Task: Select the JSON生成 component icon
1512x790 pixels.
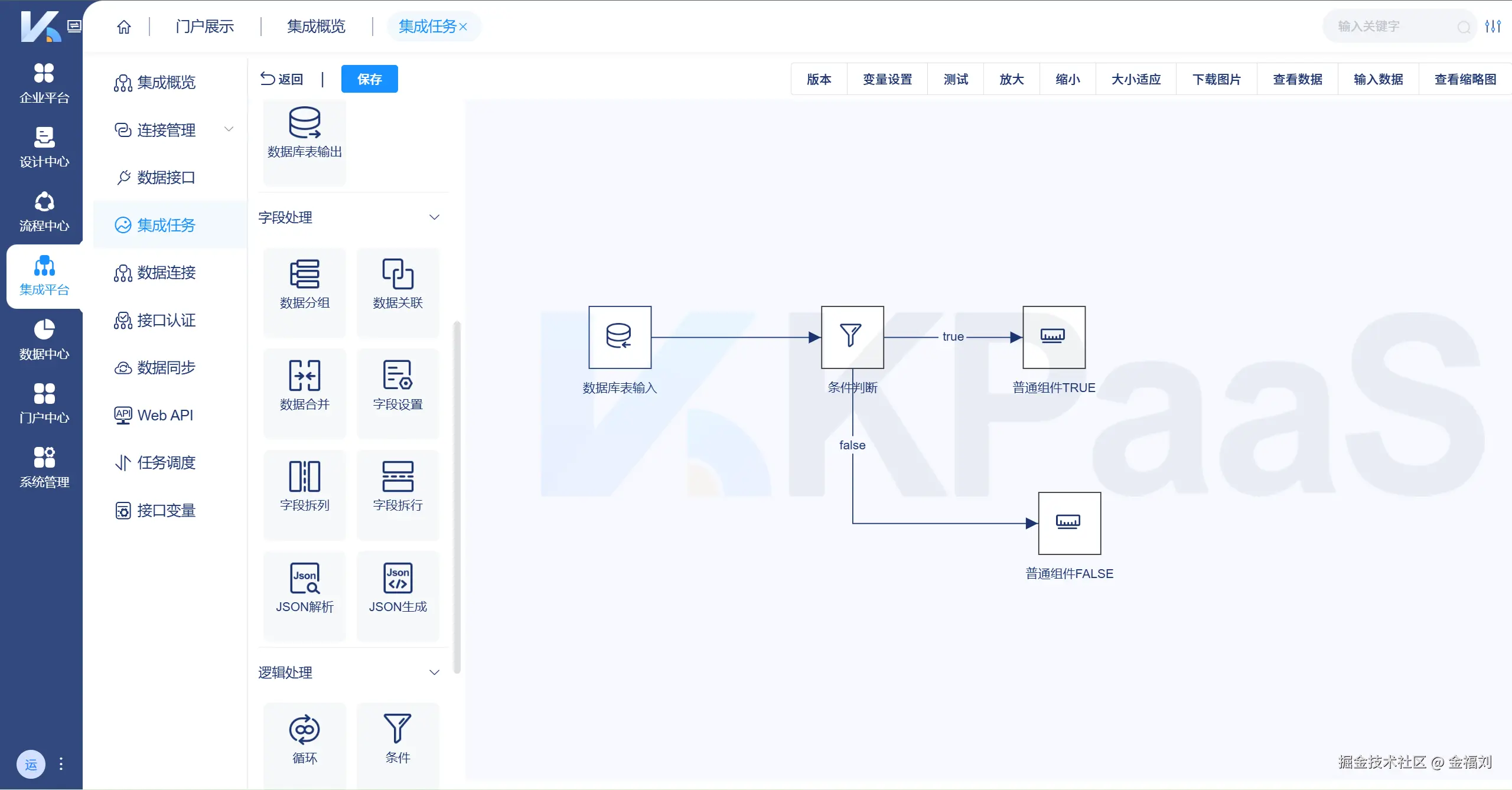Action: [x=397, y=579]
